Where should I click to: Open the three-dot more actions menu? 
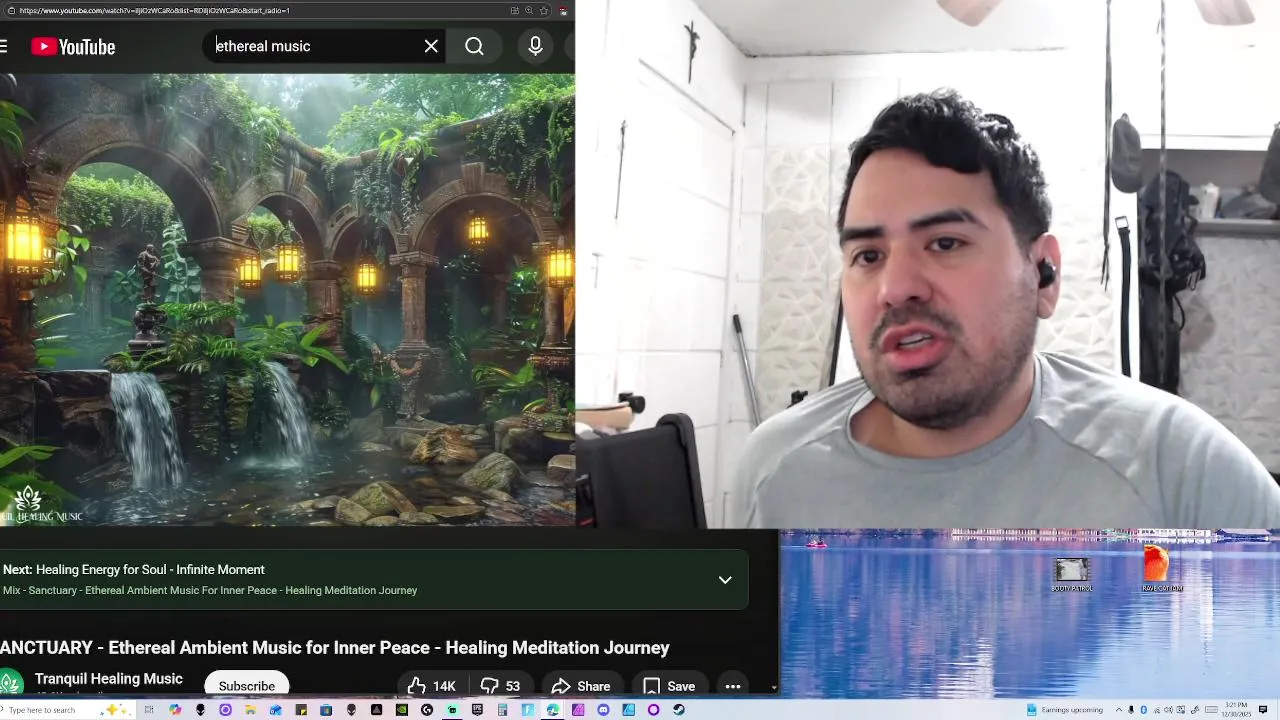pos(733,686)
